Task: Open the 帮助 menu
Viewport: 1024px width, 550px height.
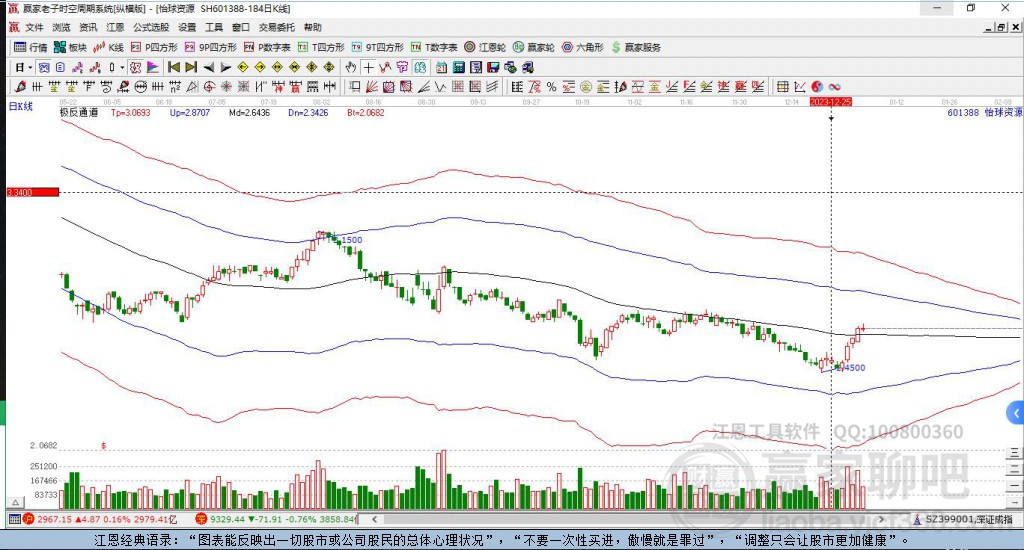Action: [x=313, y=27]
